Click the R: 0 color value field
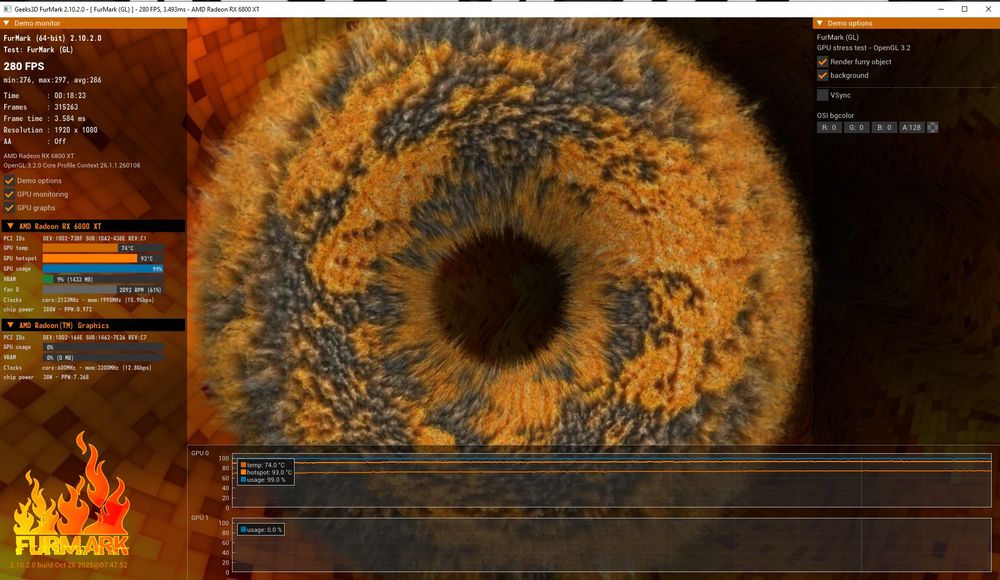Screen dimensions: 1000x580 pos(829,128)
